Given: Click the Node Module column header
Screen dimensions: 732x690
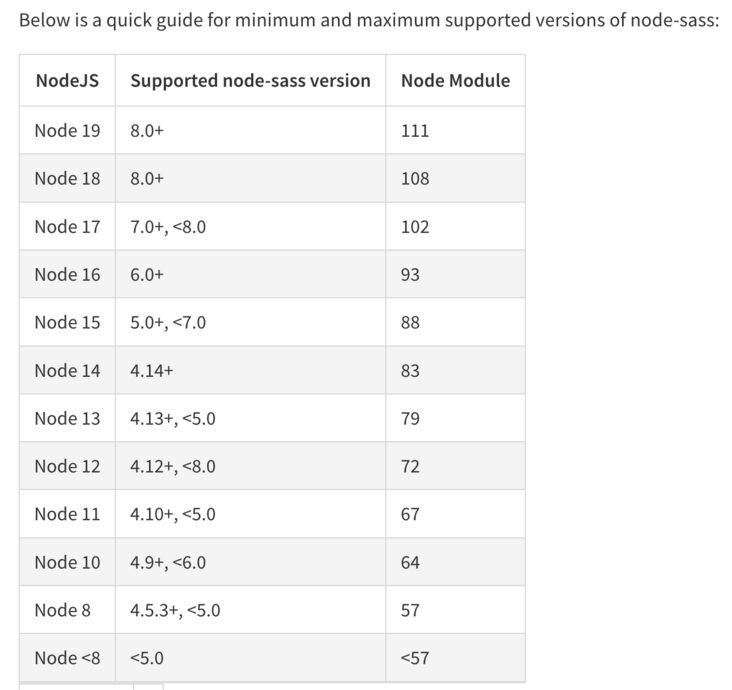Looking at the screenshot, I should [x=455, y=81].
